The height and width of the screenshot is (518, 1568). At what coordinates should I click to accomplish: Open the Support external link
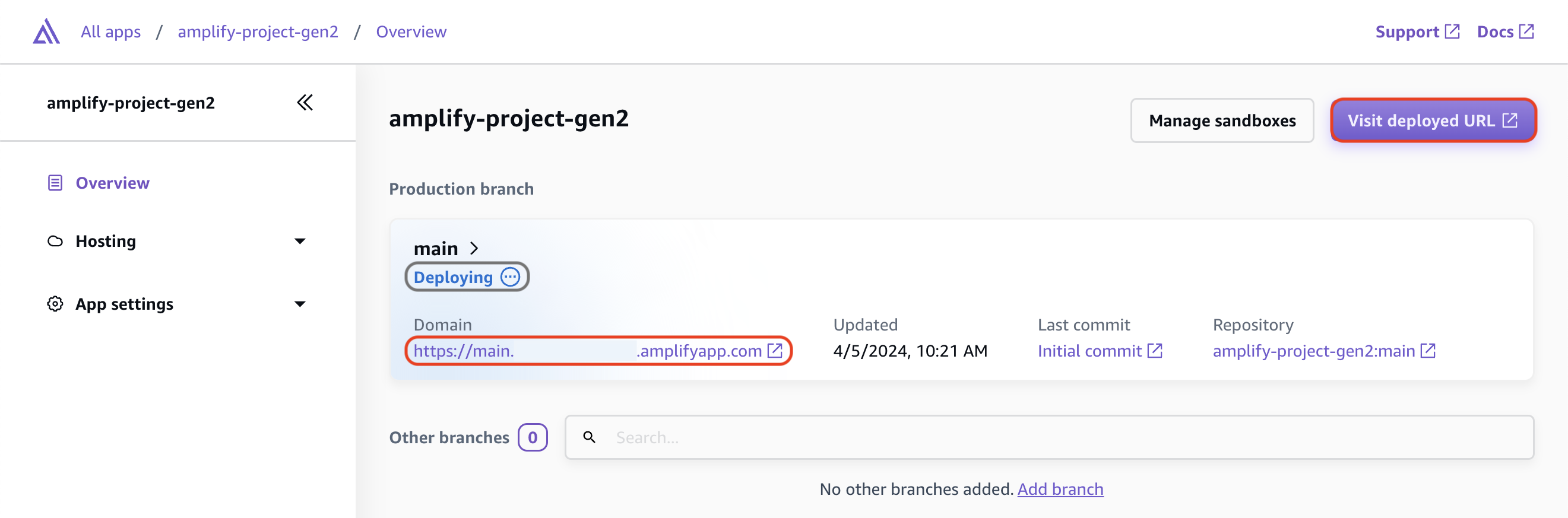(x=1417, y=31)
